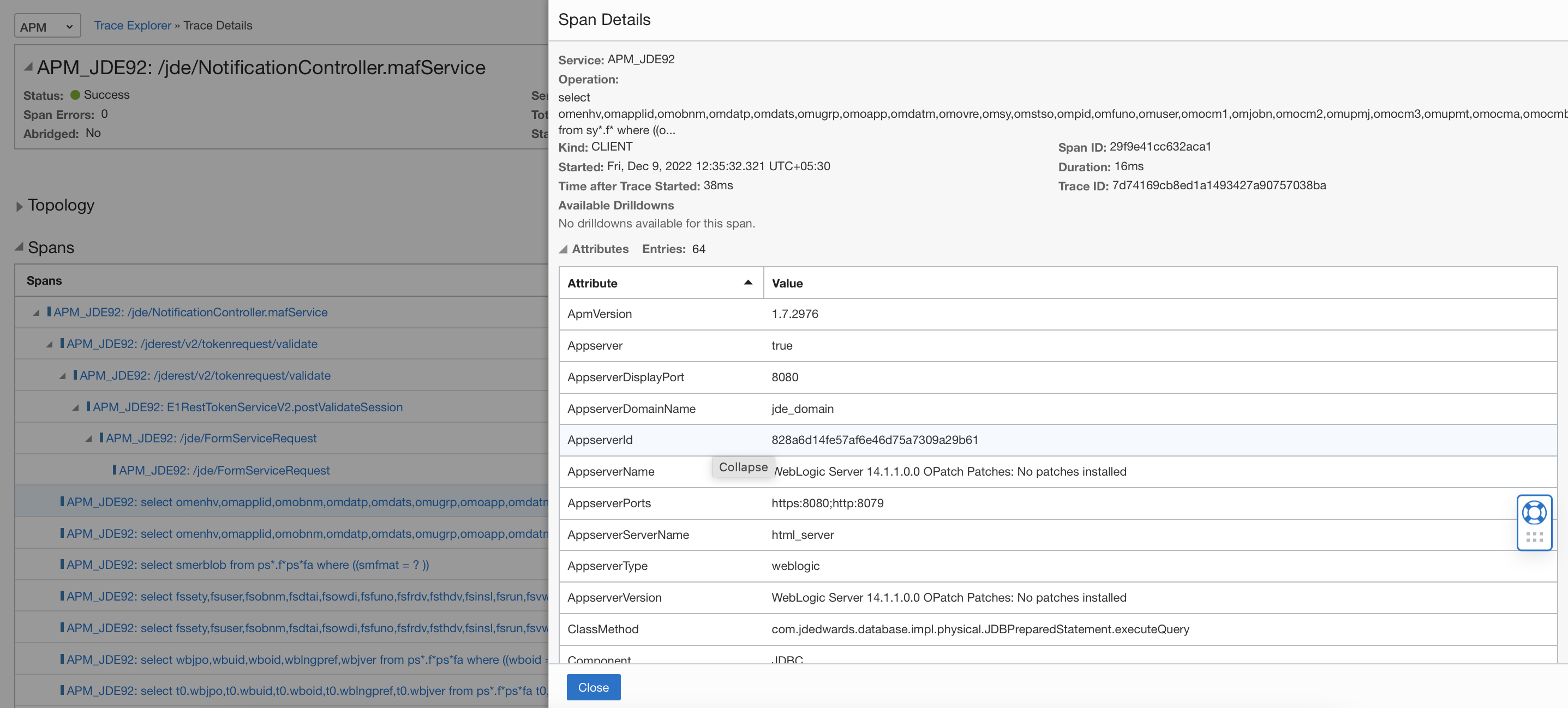Image resolution: width=1568 pixels, height=708 pixels.
Task: Collapse the Attributes section triangle
Action: pos(563,249)
